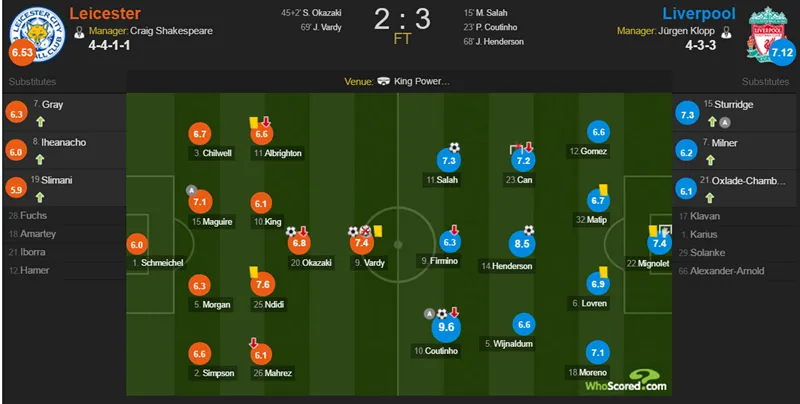Click Mignolet's 7.4 rating circle
Image resolution: width=800 pixels, height=404 pixels.
pos(659,243)
